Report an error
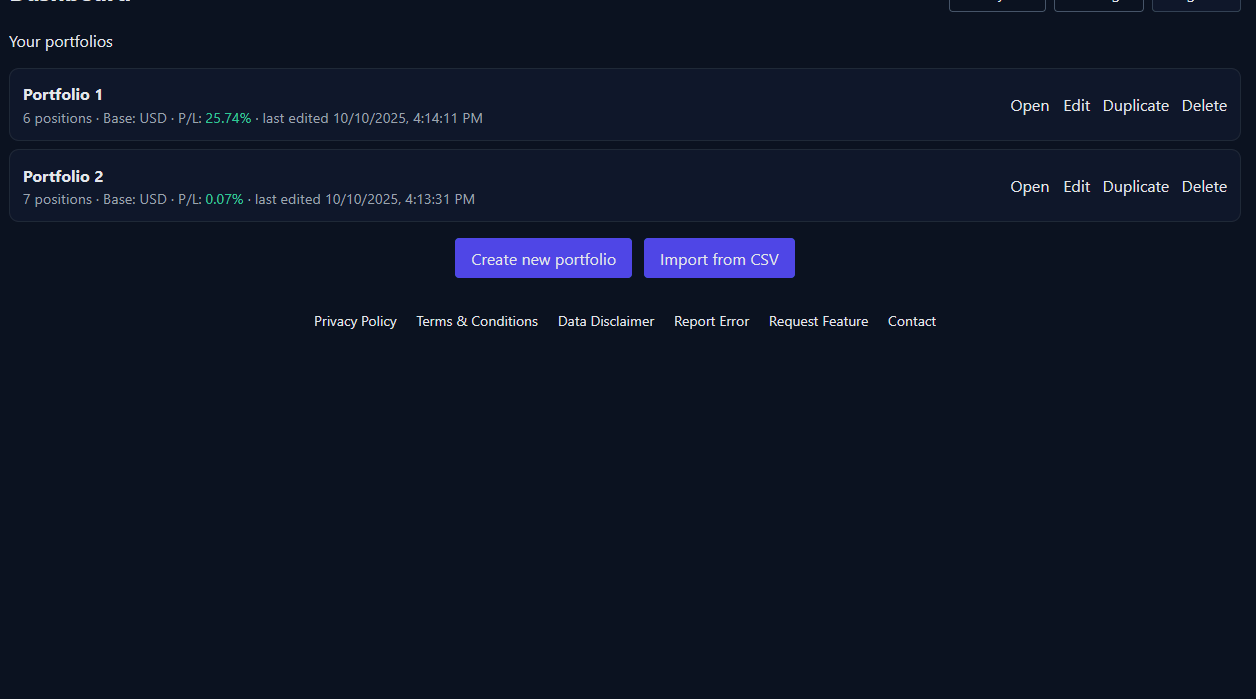The height and width of the screenshot is (699, 1256). coord(711,321)
